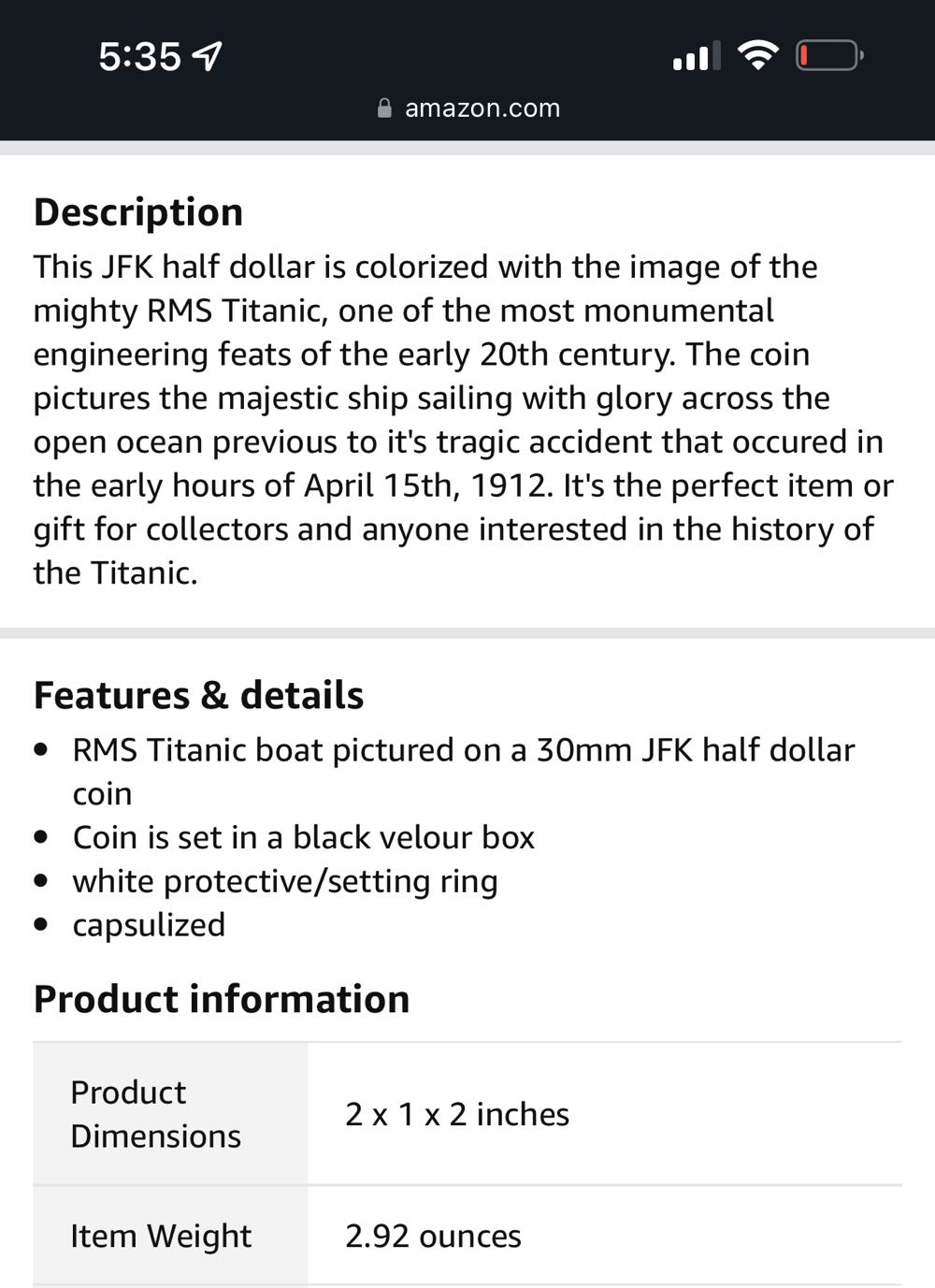Tap the padlock icon beside amazon.com
Viewport: 935px width, 1288px height.
384,108
